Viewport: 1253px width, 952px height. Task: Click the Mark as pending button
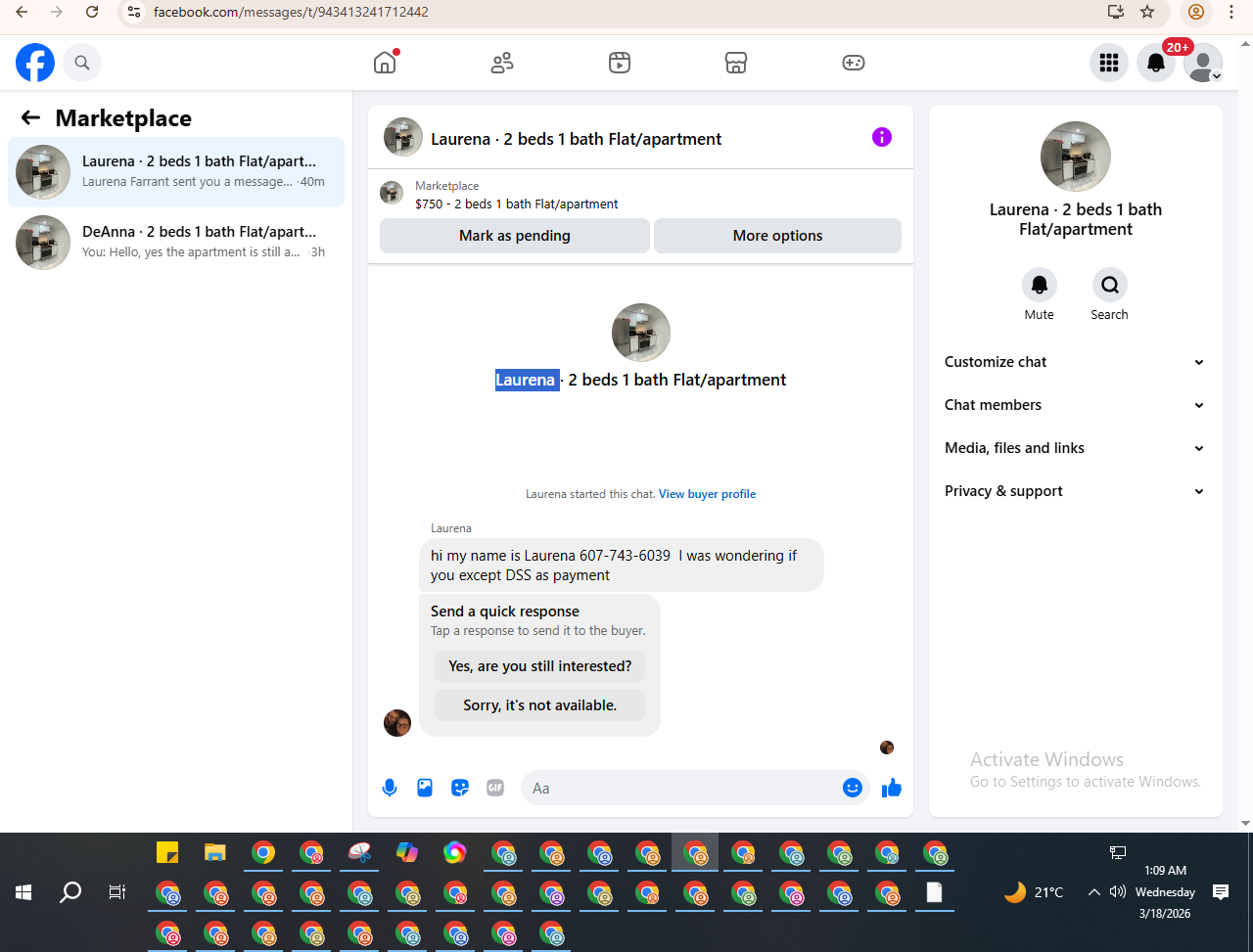tap(515, 236)
